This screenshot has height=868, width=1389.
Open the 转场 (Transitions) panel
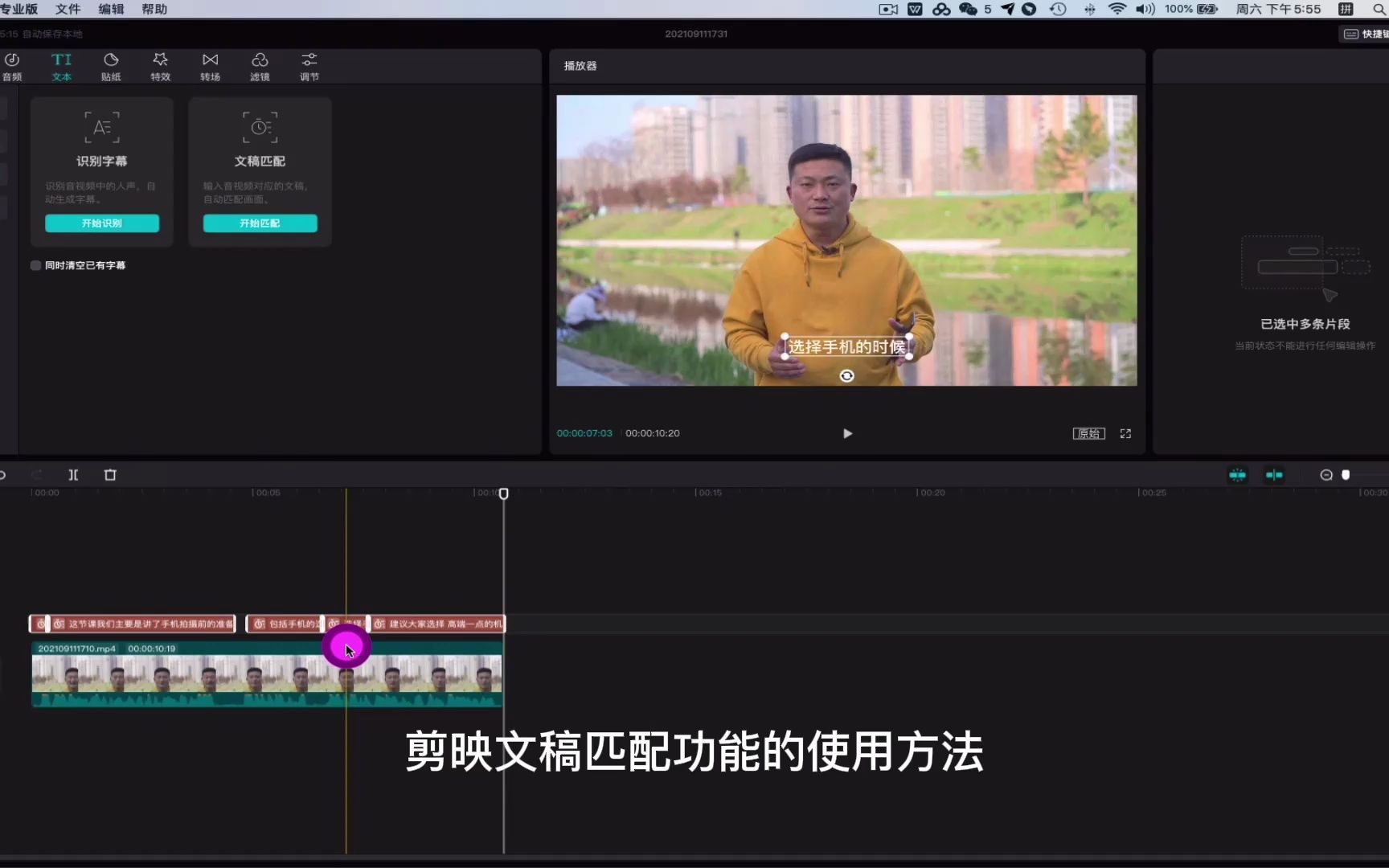click(210, 66)
